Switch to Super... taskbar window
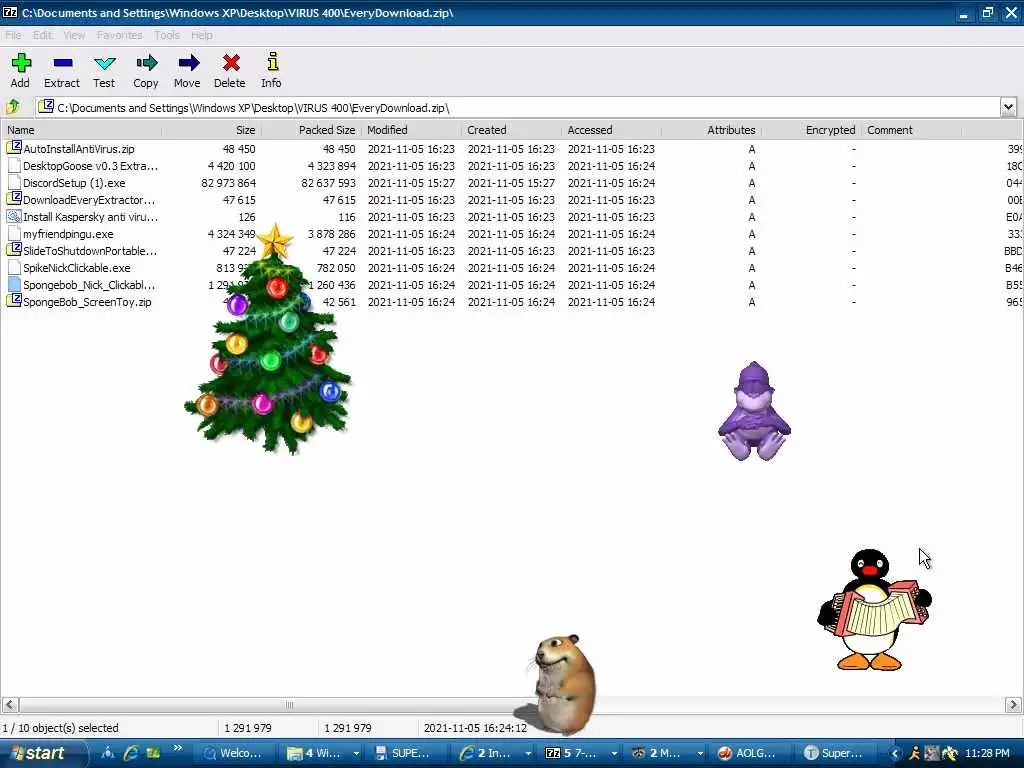The width and height of the screenshot is (1024, 768). [834, 753]
